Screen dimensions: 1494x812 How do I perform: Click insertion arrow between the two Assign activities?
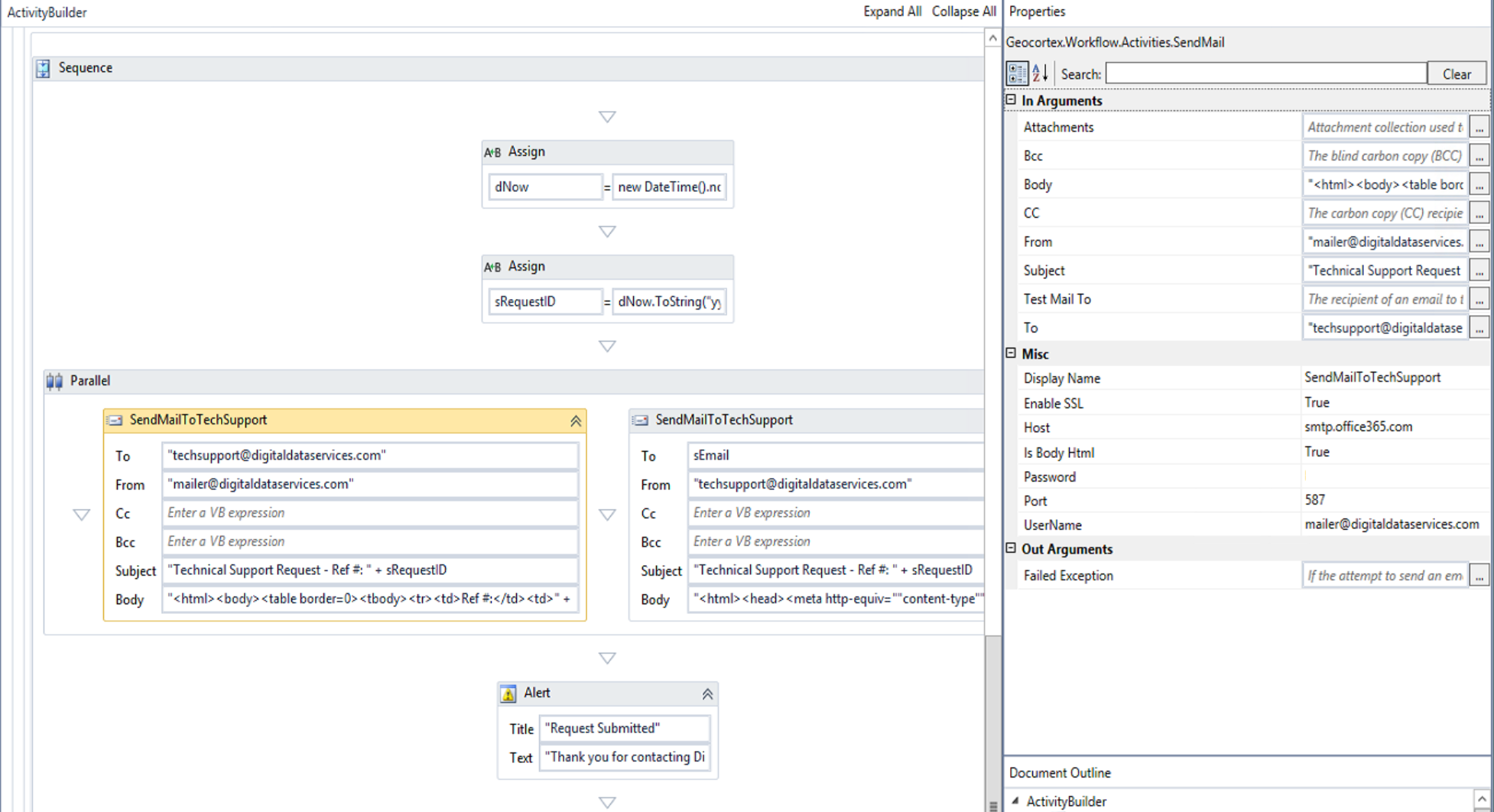(x=607, y=232)
